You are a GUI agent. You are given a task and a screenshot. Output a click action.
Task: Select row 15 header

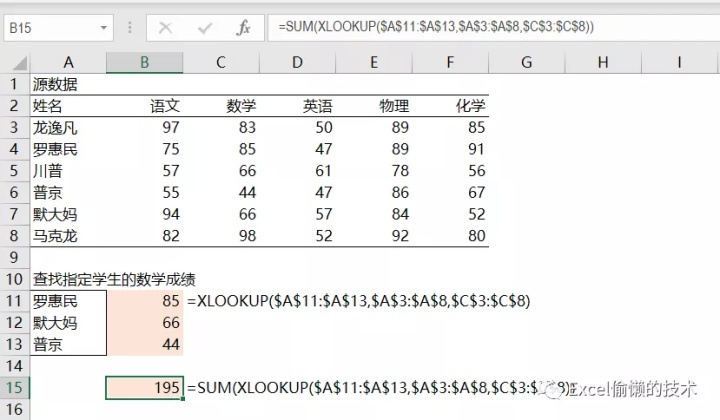[14, 387]
